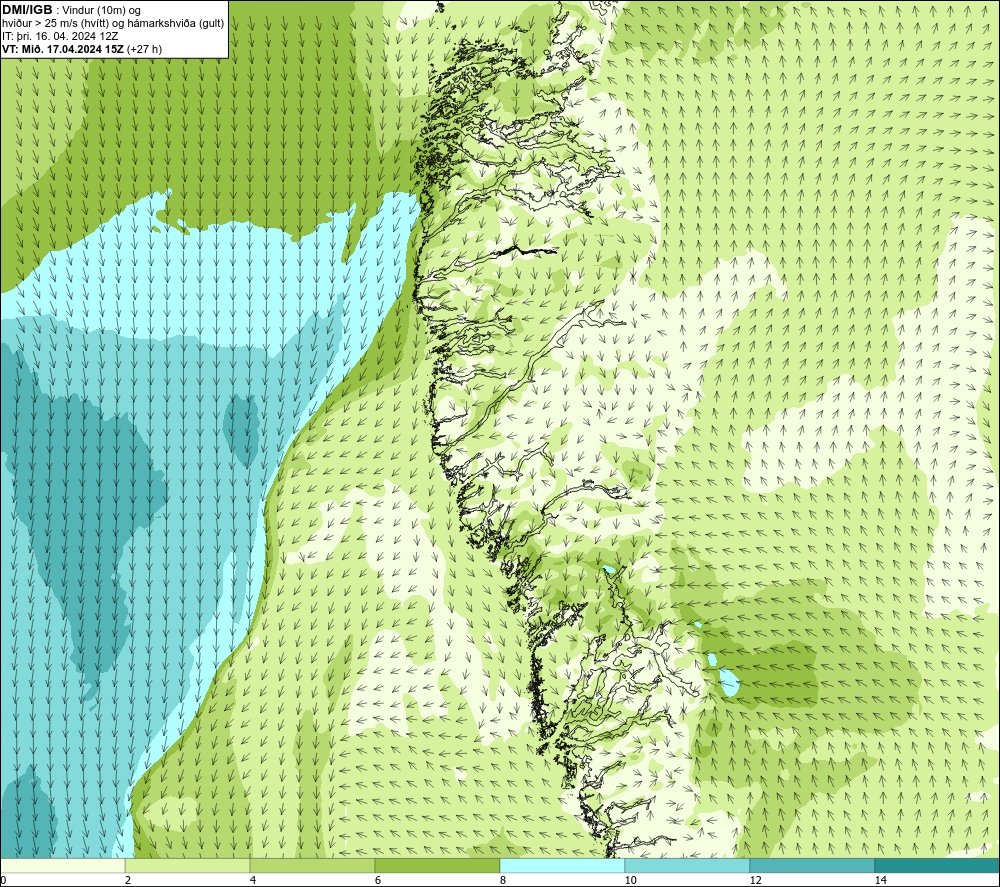This screenshot has height=887, width=1000.
Task: Click the scale label '12'
Action: coord(755,881)
